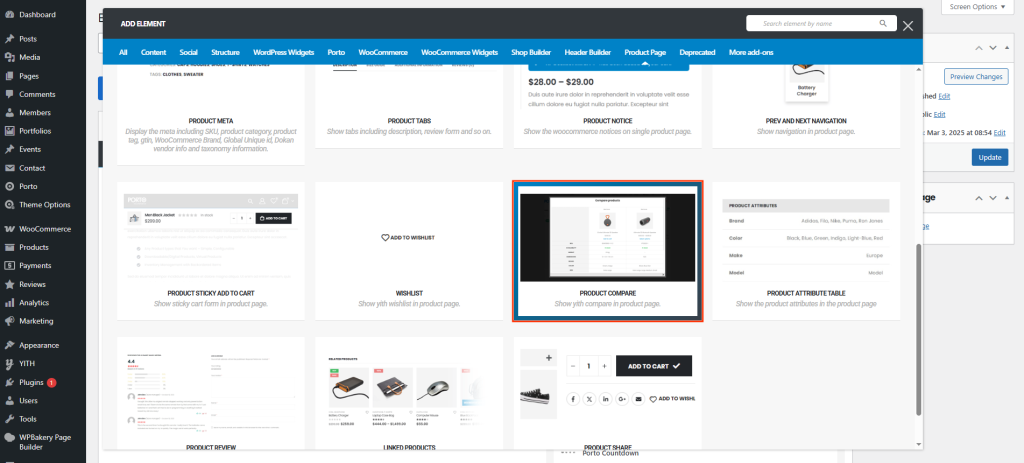Select the WooCommerce Widgets tab

click(x=459, y=52)
